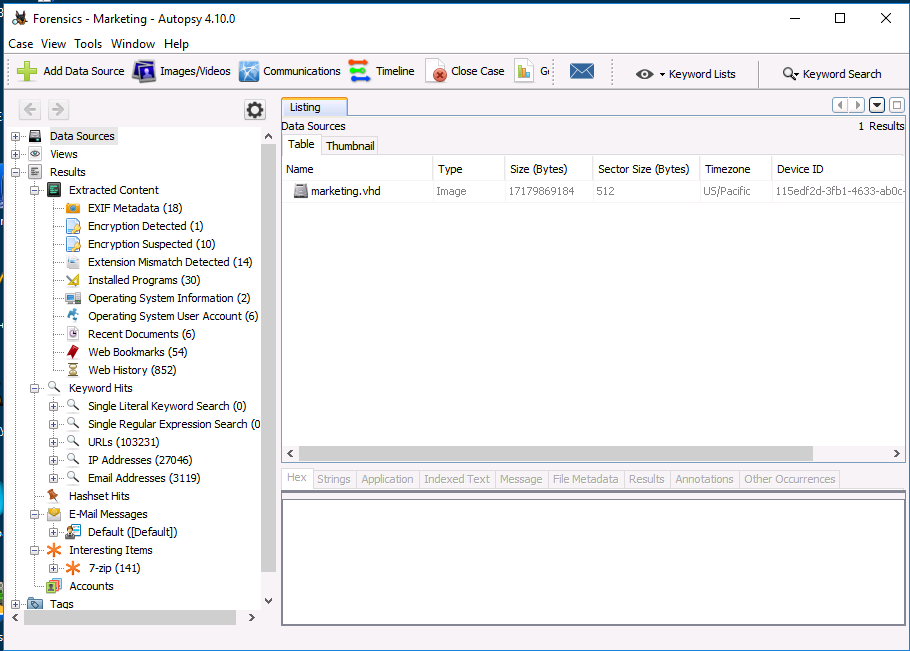This screenshot has width=910, height=651.
Task: Select the Single Literal Keyword Search node
Action: point(167,406)
